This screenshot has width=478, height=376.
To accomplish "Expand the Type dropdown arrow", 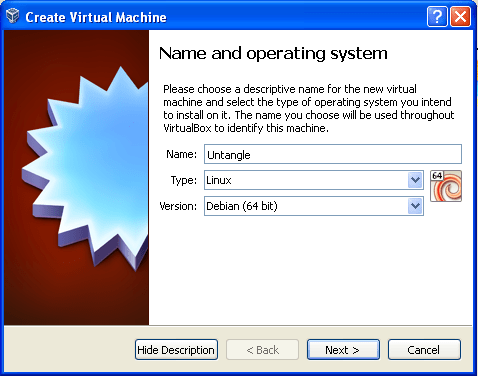I will click(415, 180).
